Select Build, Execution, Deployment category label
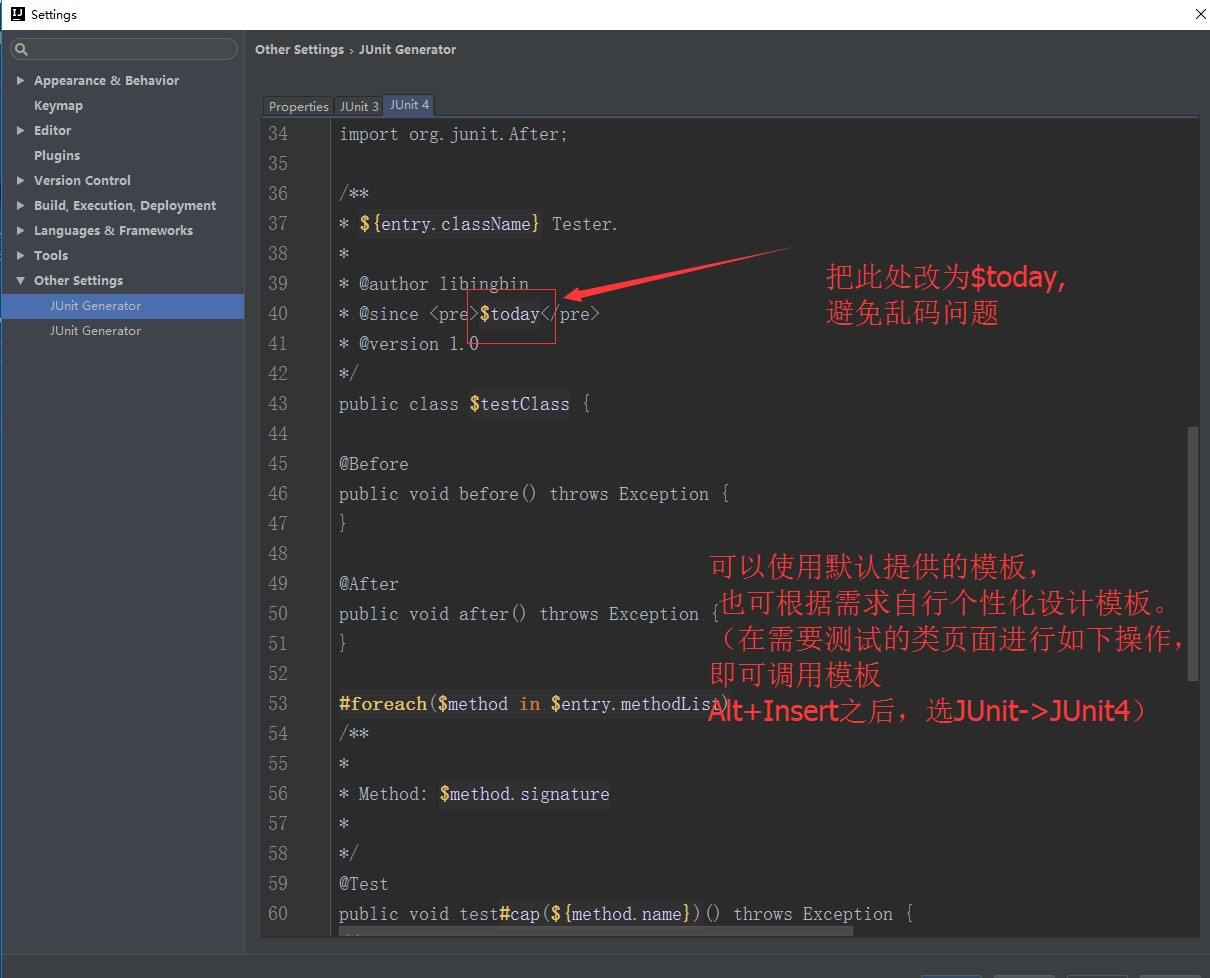 [125, 205]
